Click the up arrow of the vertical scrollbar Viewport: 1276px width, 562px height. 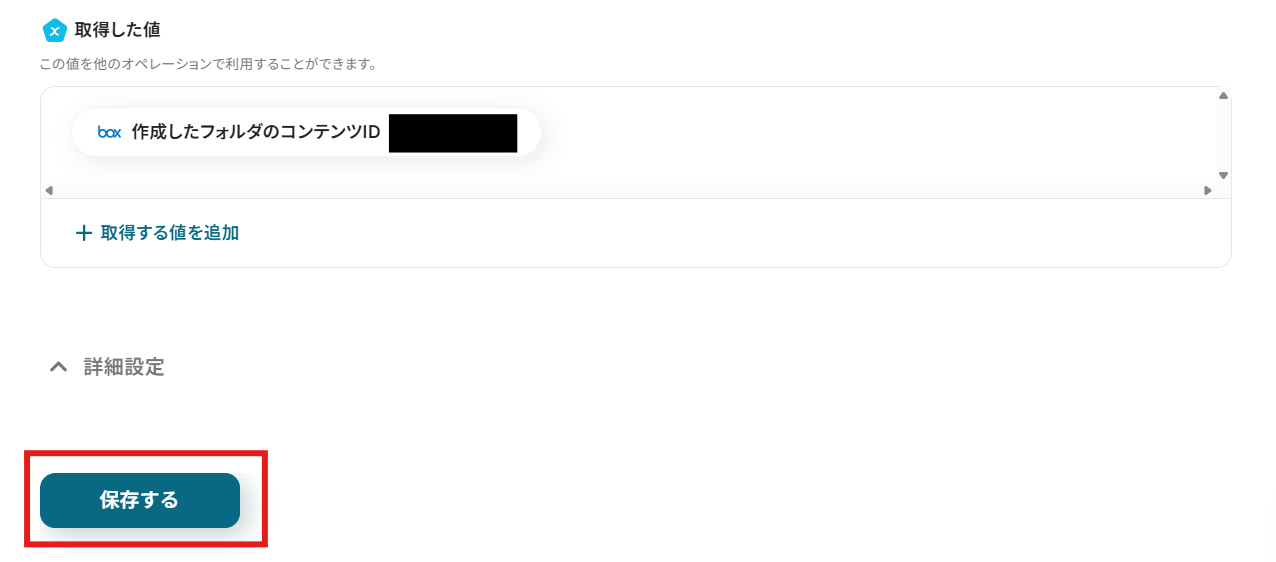click(x=1223, y=96)
